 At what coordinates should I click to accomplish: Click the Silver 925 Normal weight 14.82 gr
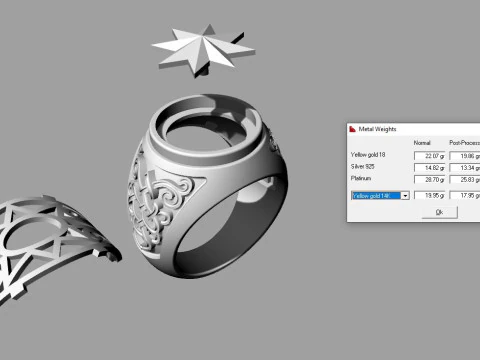point(429,168)
